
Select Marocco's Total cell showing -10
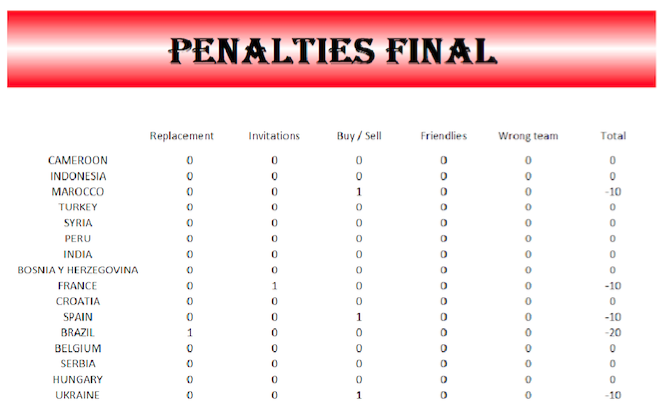613,191
